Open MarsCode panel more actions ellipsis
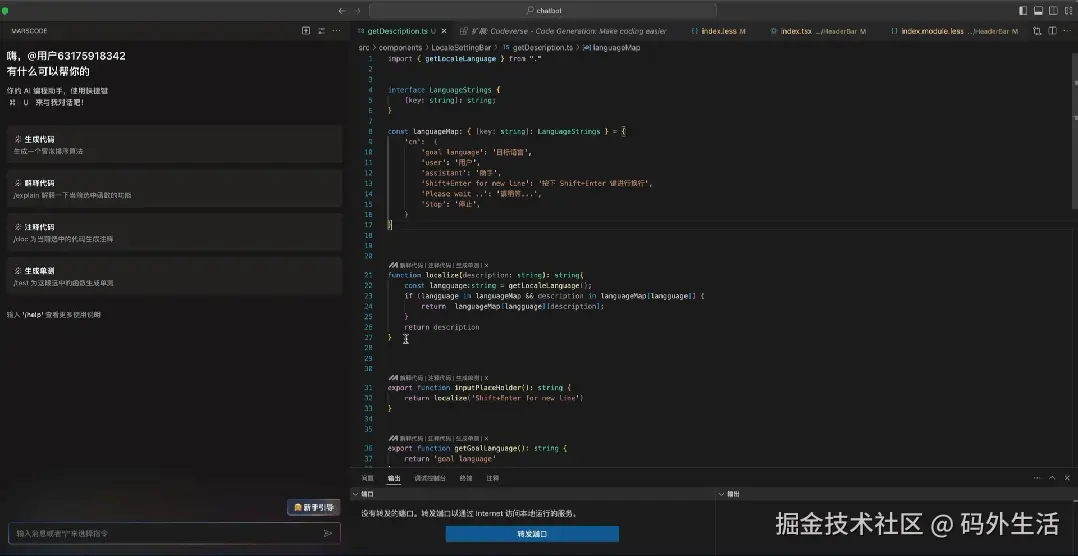This screenshot has height=556, width=1078. [336, 31]
